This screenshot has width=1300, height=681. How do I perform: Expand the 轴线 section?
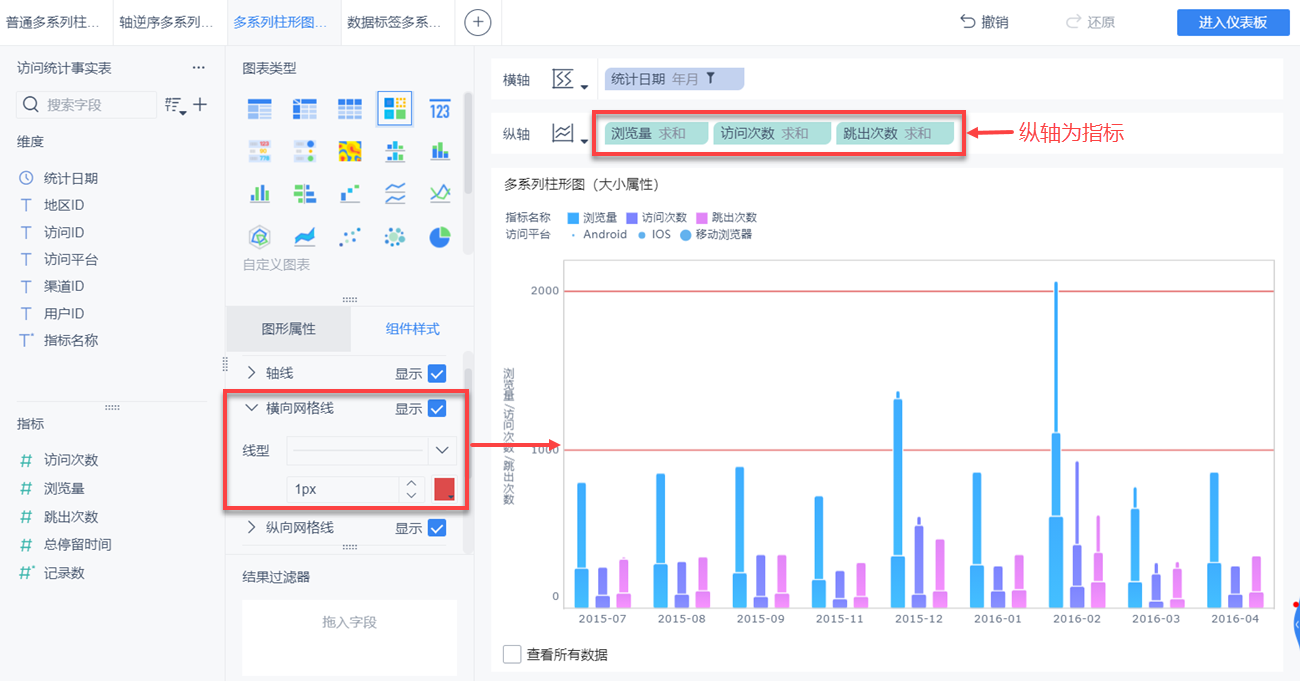251,373
